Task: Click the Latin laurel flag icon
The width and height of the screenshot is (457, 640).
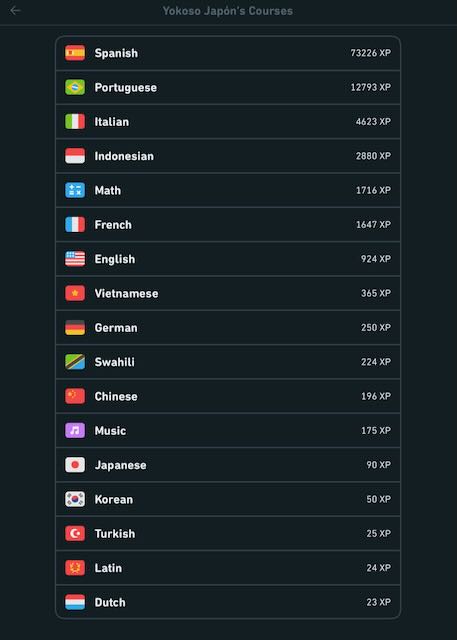Action: [75, 567]
